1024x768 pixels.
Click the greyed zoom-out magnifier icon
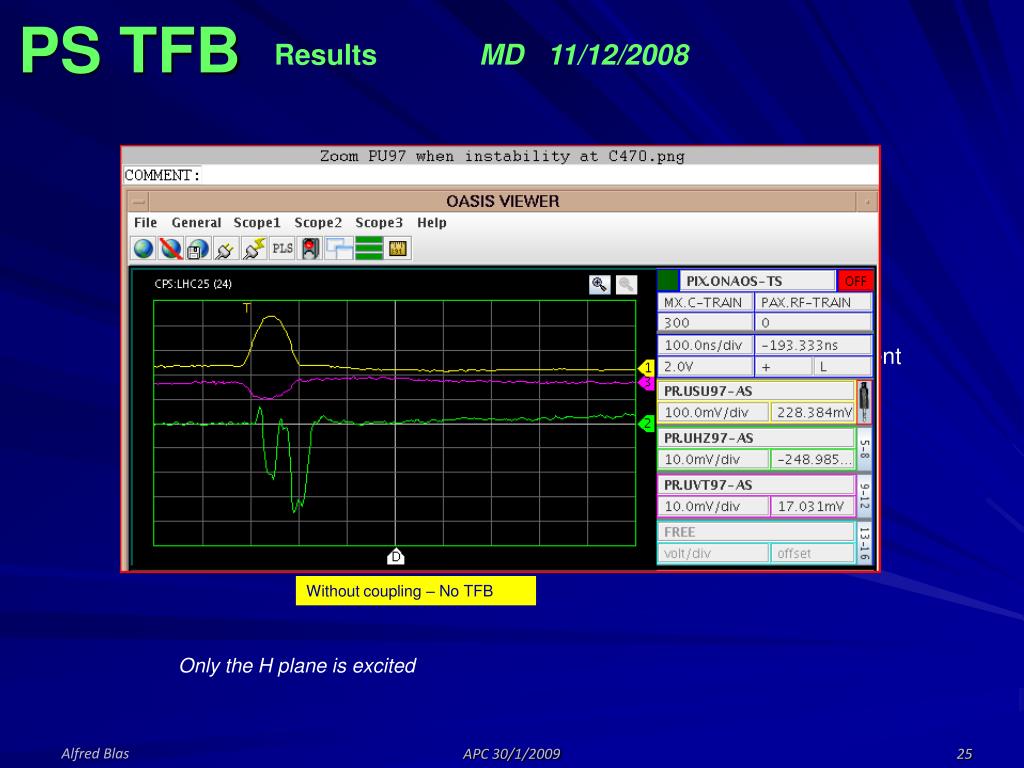[626, 285]
